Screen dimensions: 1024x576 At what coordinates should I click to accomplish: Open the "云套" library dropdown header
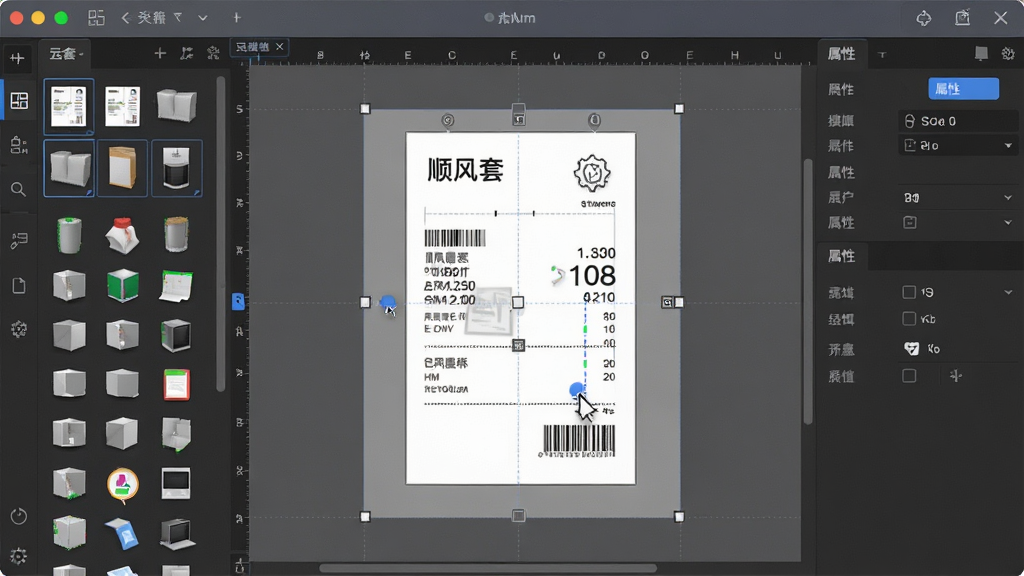coord(67,54)
